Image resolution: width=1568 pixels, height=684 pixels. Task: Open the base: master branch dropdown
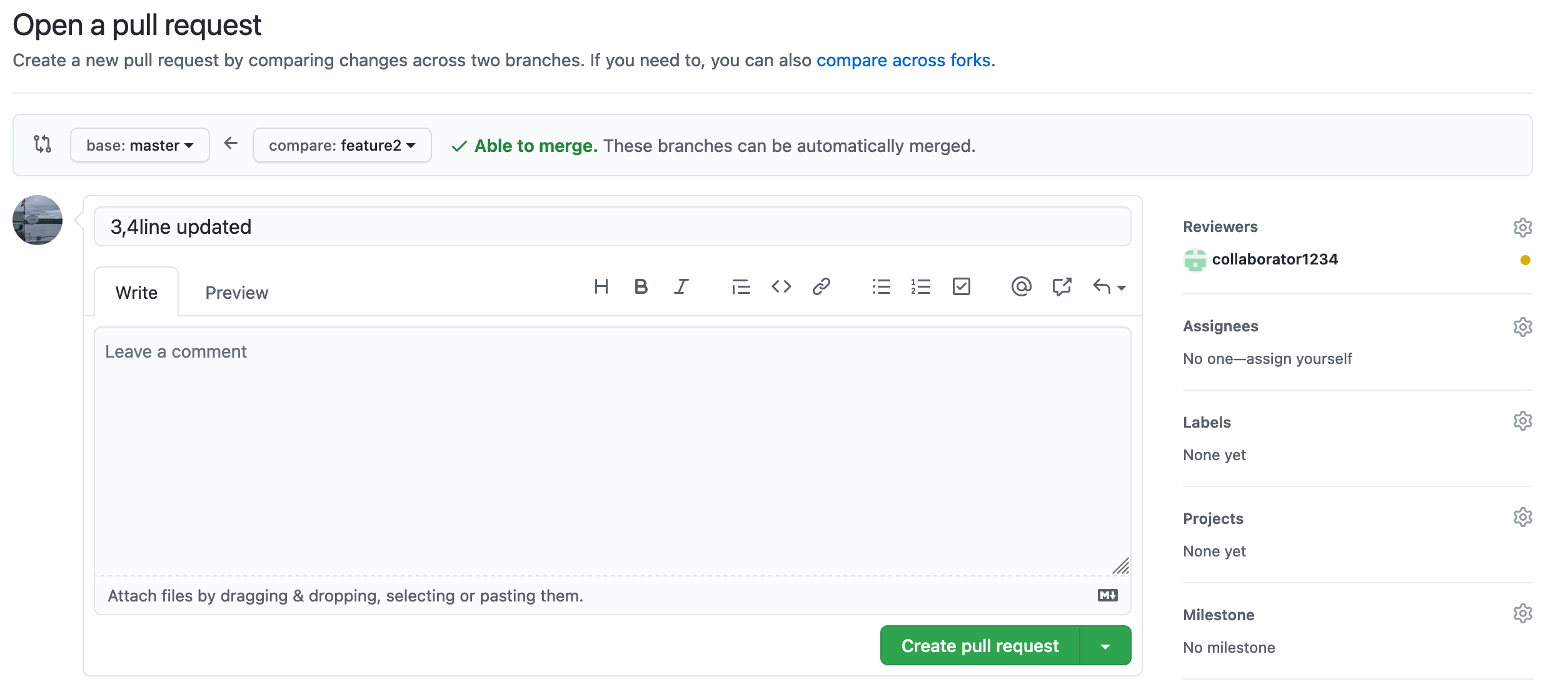(139, 146)
